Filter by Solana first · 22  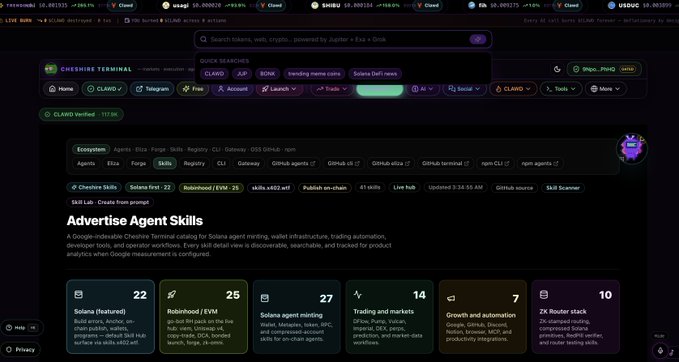tap(150, 187)
